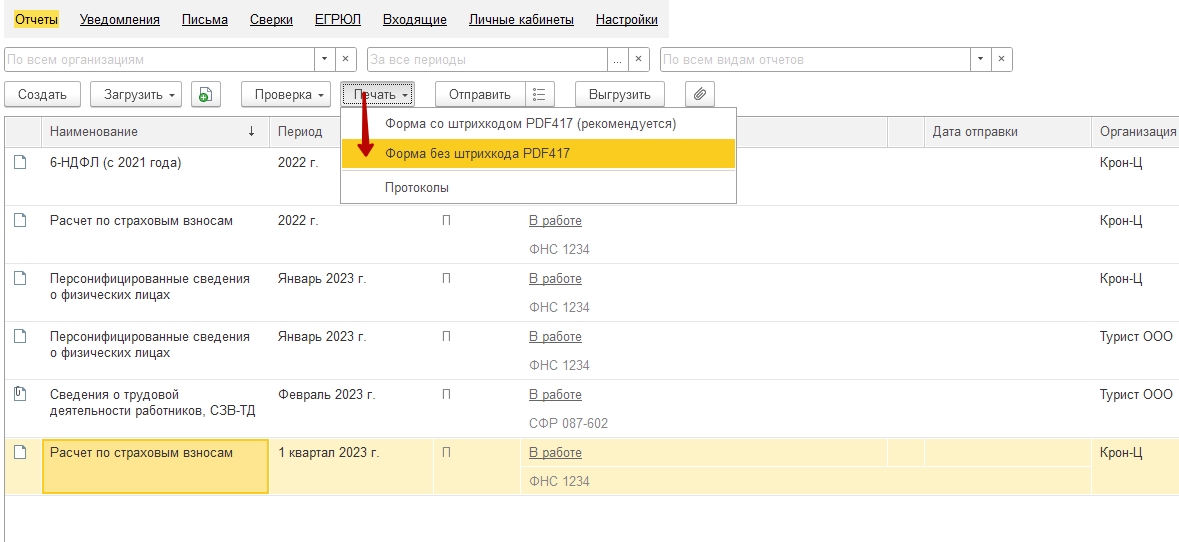Click the green plus document icon
This screenshot has width=1179, height=542.
[x=205, y=95]
